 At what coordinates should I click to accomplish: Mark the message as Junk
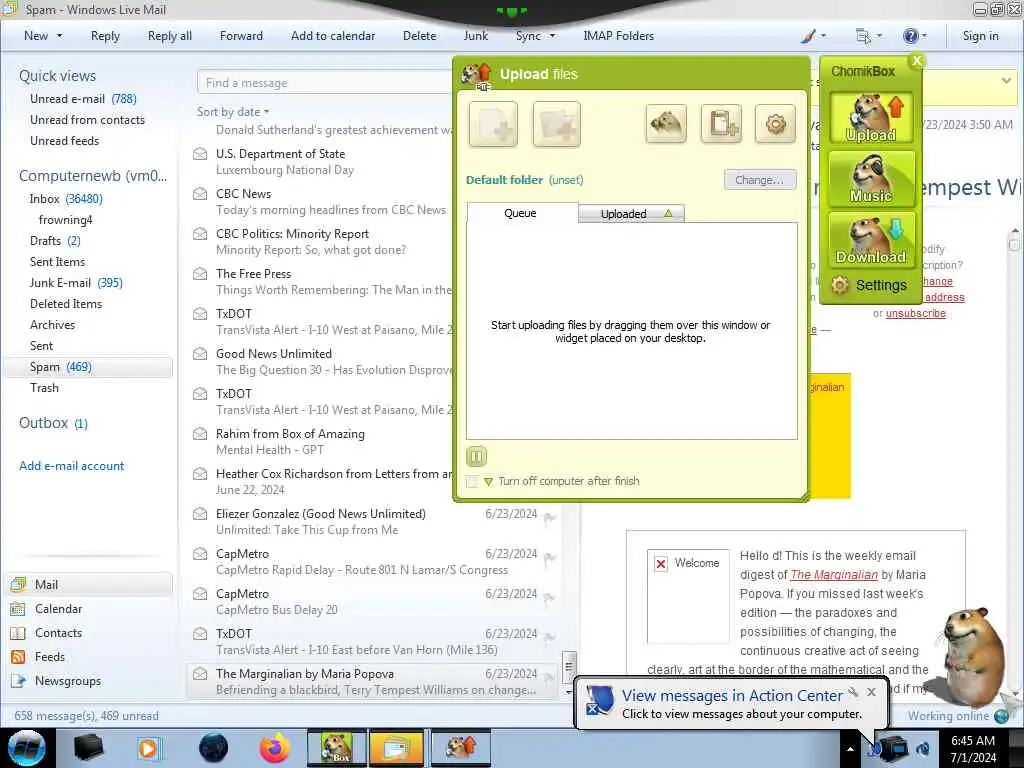tap(475, 36)
